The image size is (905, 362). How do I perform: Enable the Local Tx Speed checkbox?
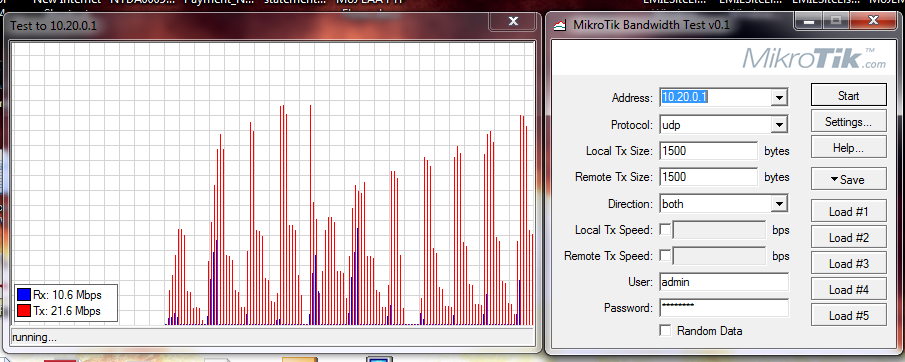[x=665, y=230]
